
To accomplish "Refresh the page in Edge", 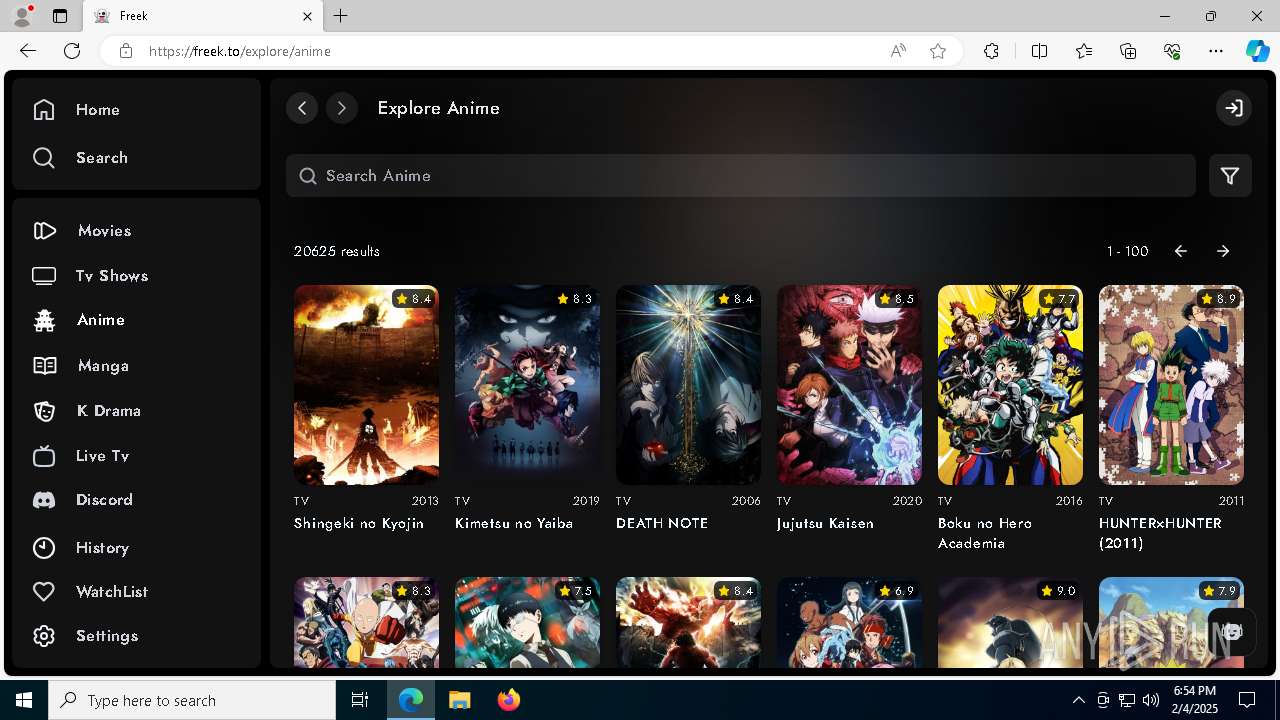I will [72, 51].
